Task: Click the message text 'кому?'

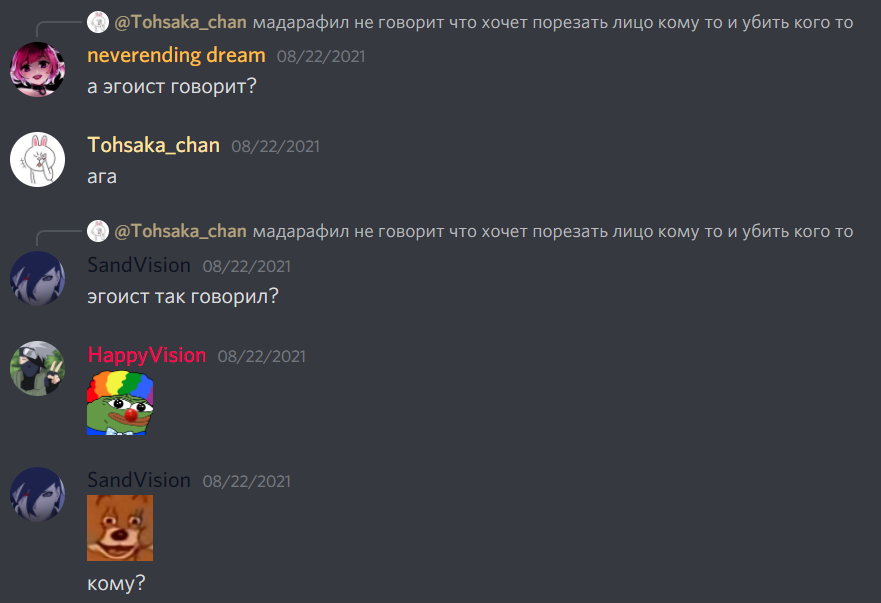Action: point(116,583)
